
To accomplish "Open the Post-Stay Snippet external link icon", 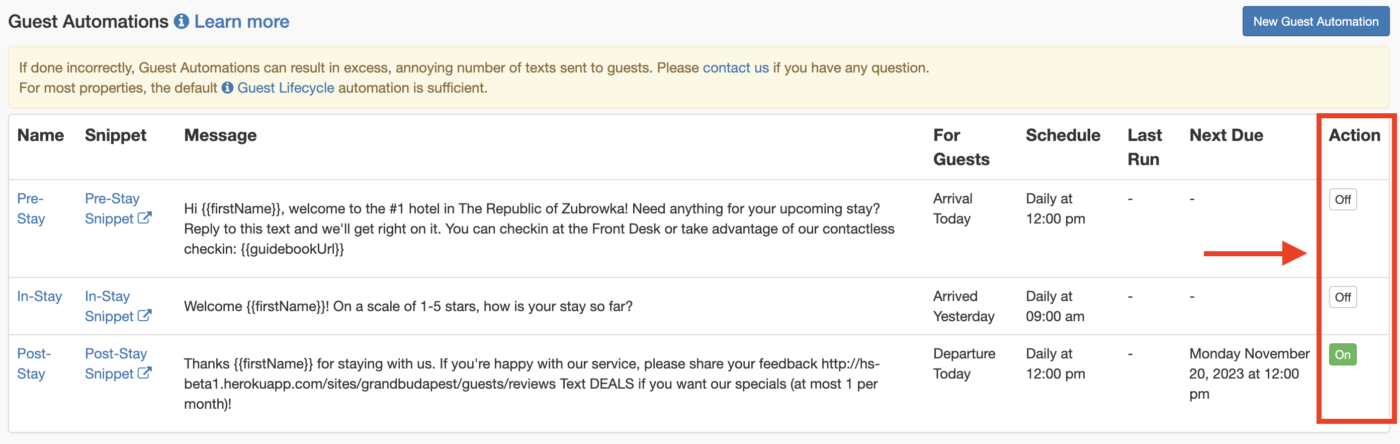I will point(144,373).
